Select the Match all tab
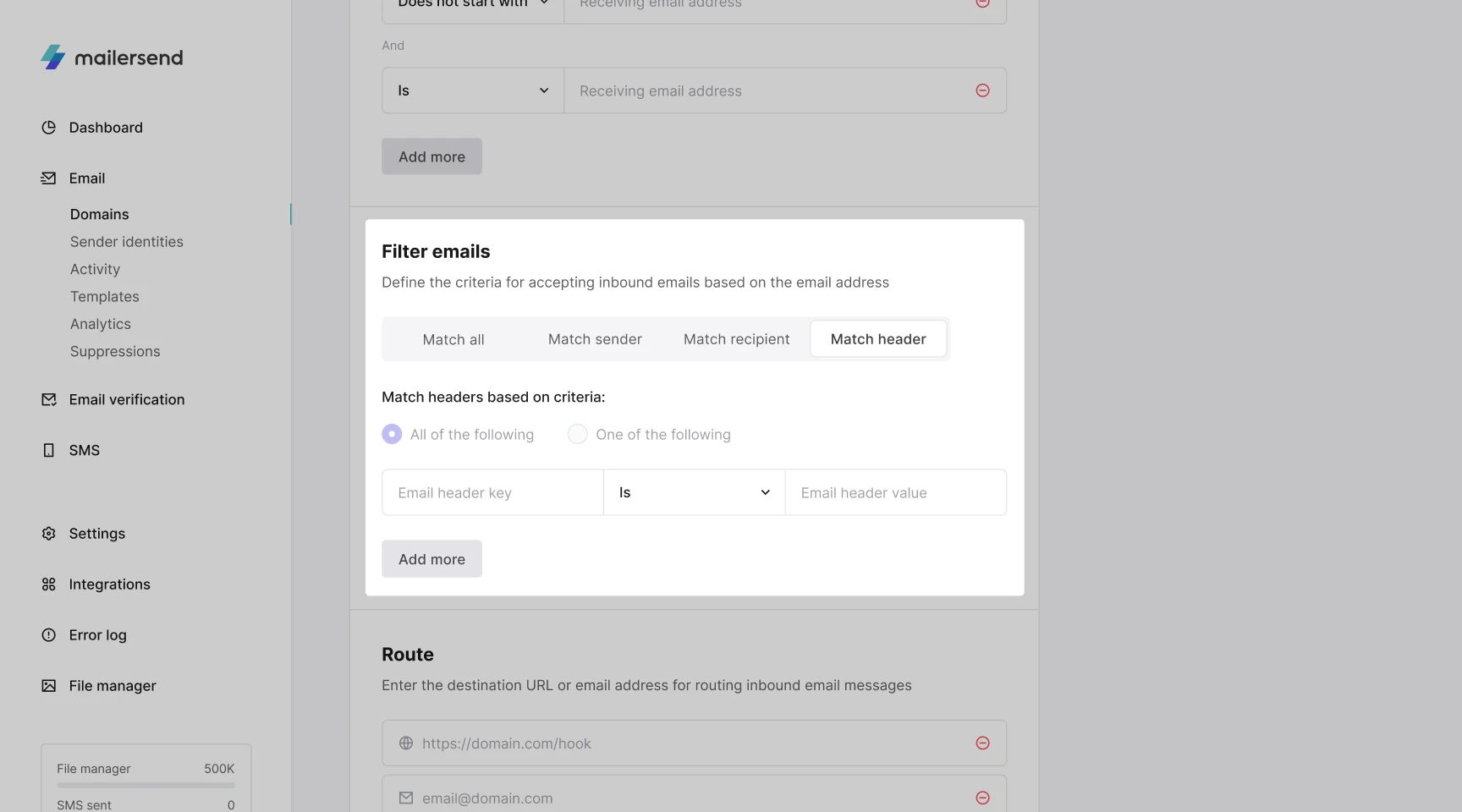 (x=453, y=339)
